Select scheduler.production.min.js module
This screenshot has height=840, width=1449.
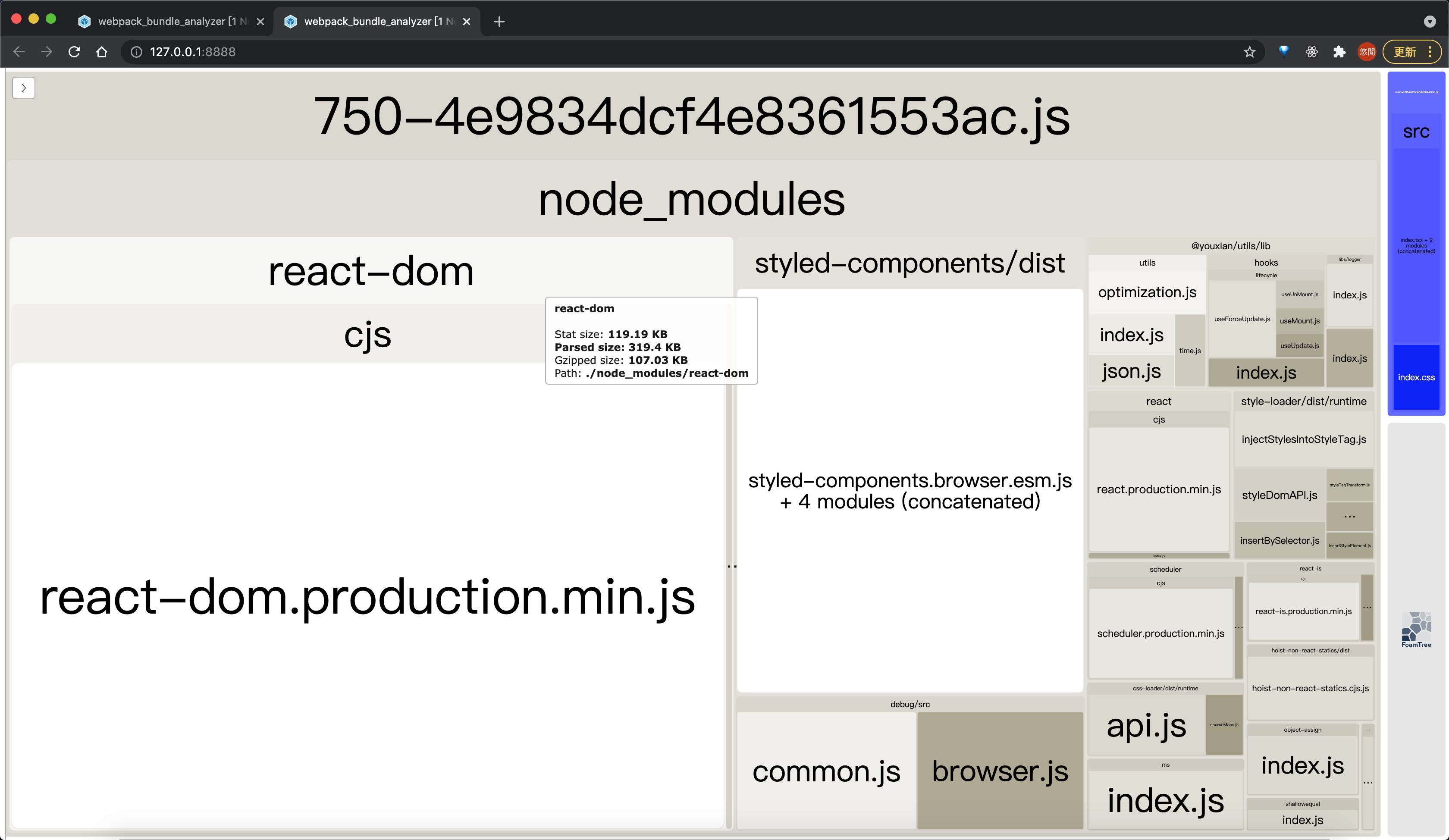(1160, 633)
